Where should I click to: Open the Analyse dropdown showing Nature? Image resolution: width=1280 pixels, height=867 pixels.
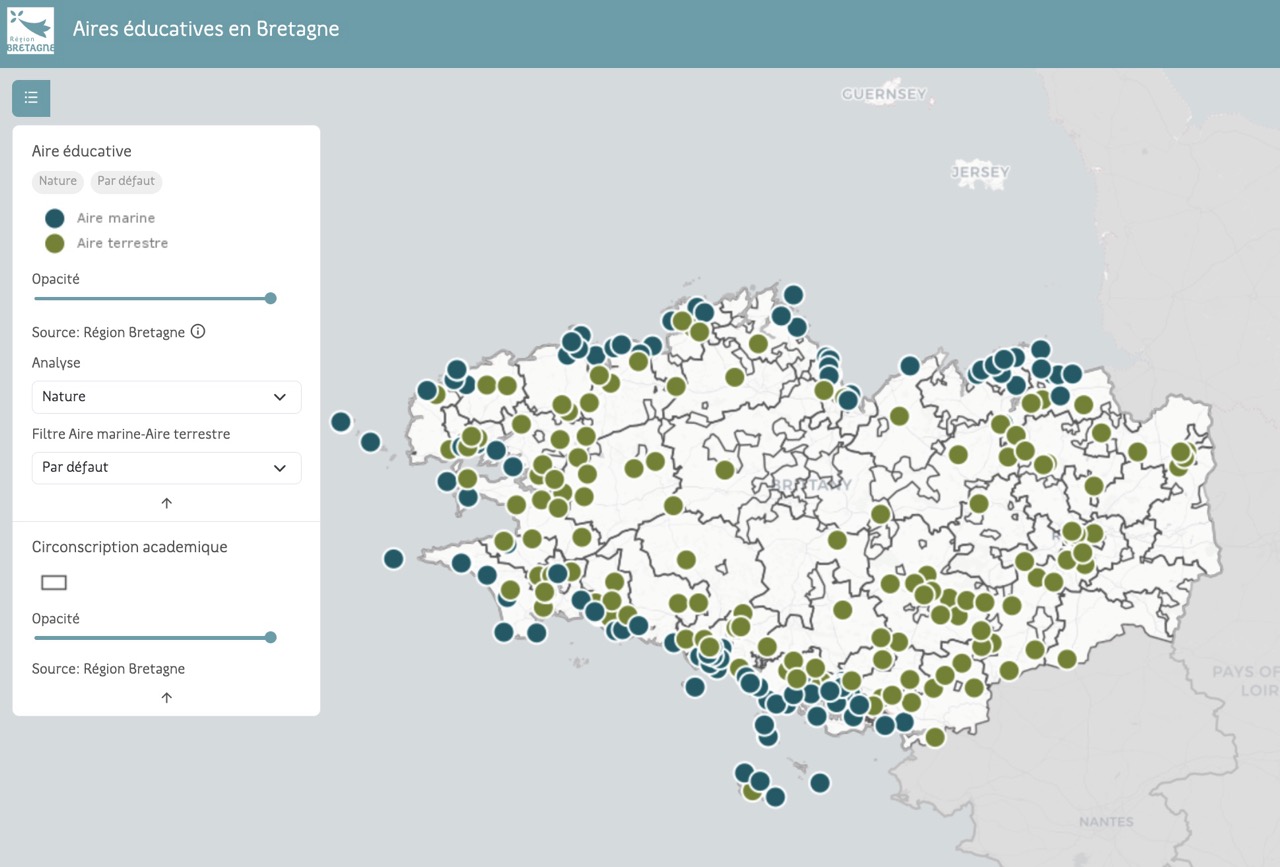coord(166,397)
